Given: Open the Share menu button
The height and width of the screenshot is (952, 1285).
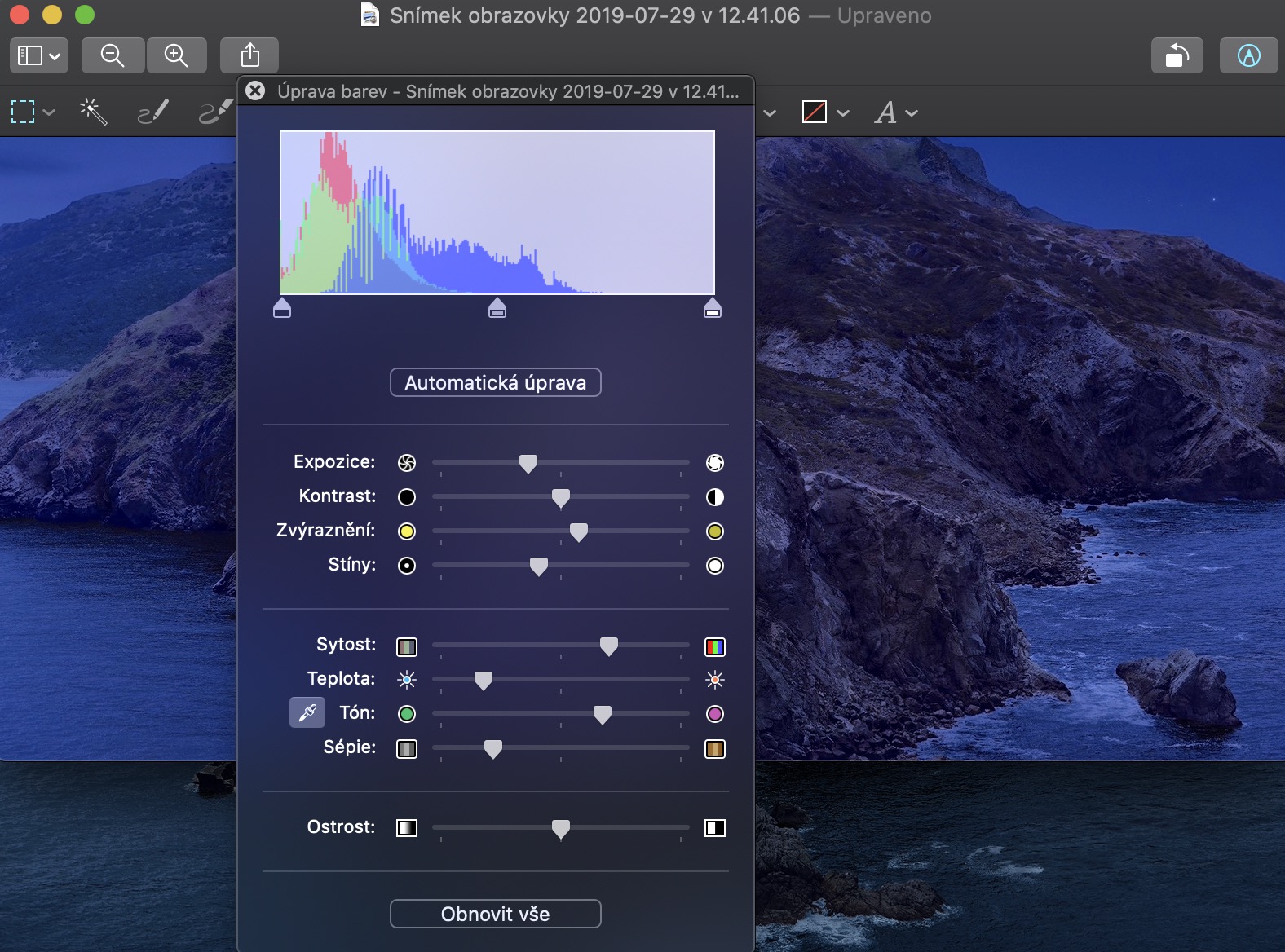Looking at the screenshot, I should coord(249,55).
